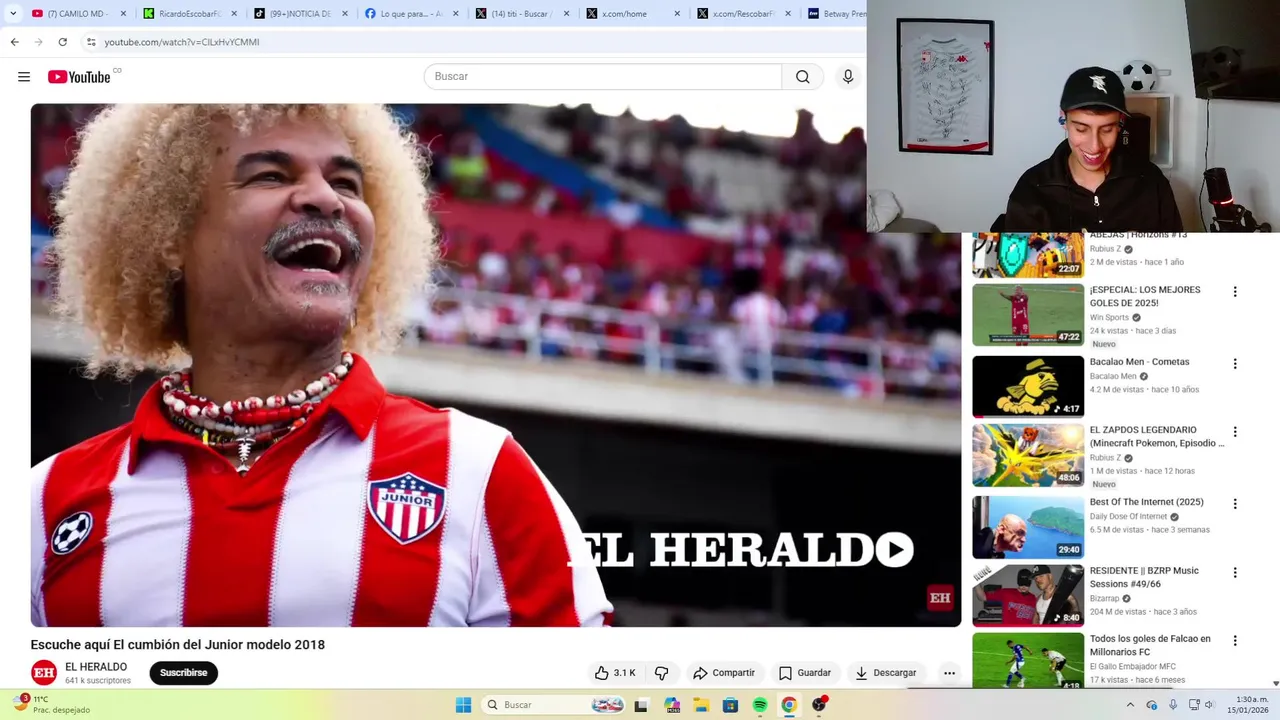
Task: Open options menu for Best Of The Internet
Action: 1235,504
